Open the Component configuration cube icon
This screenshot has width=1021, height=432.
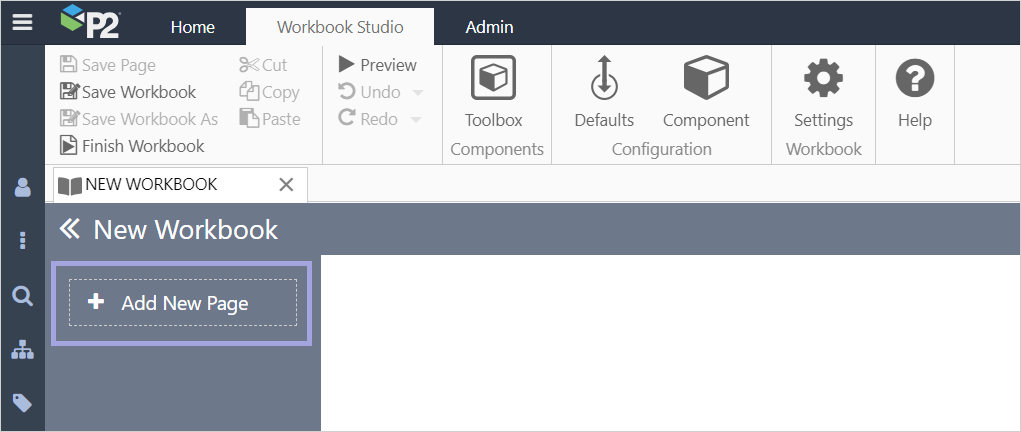[x=705, y=79]
